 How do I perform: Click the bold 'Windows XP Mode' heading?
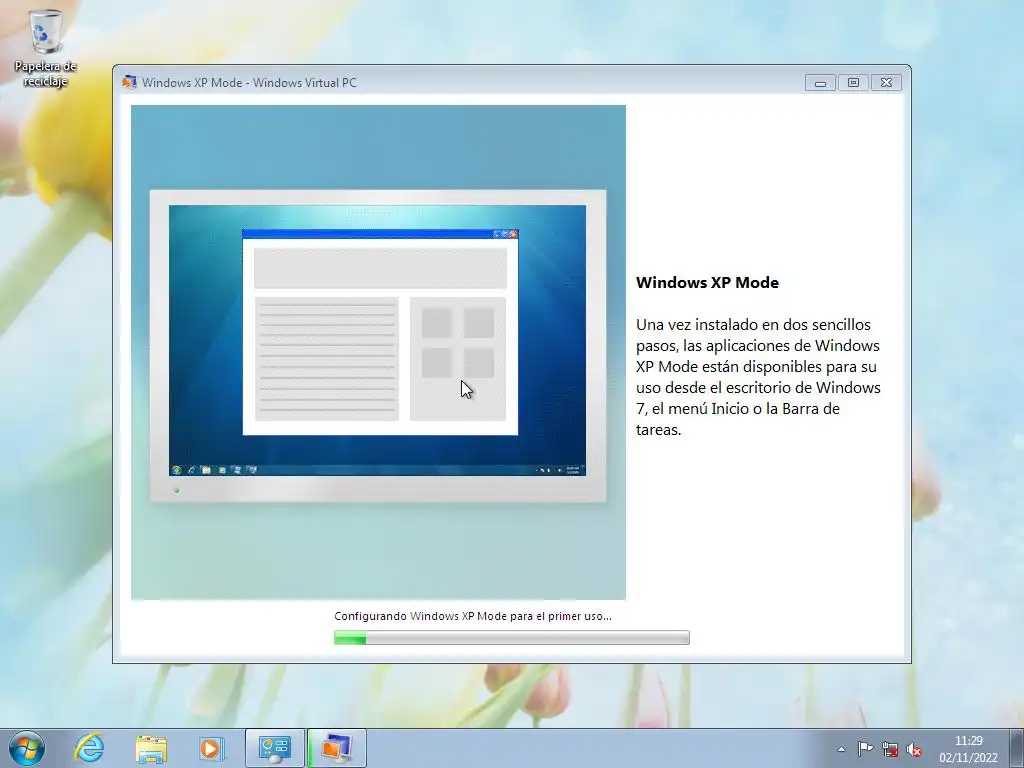[707, 283]
